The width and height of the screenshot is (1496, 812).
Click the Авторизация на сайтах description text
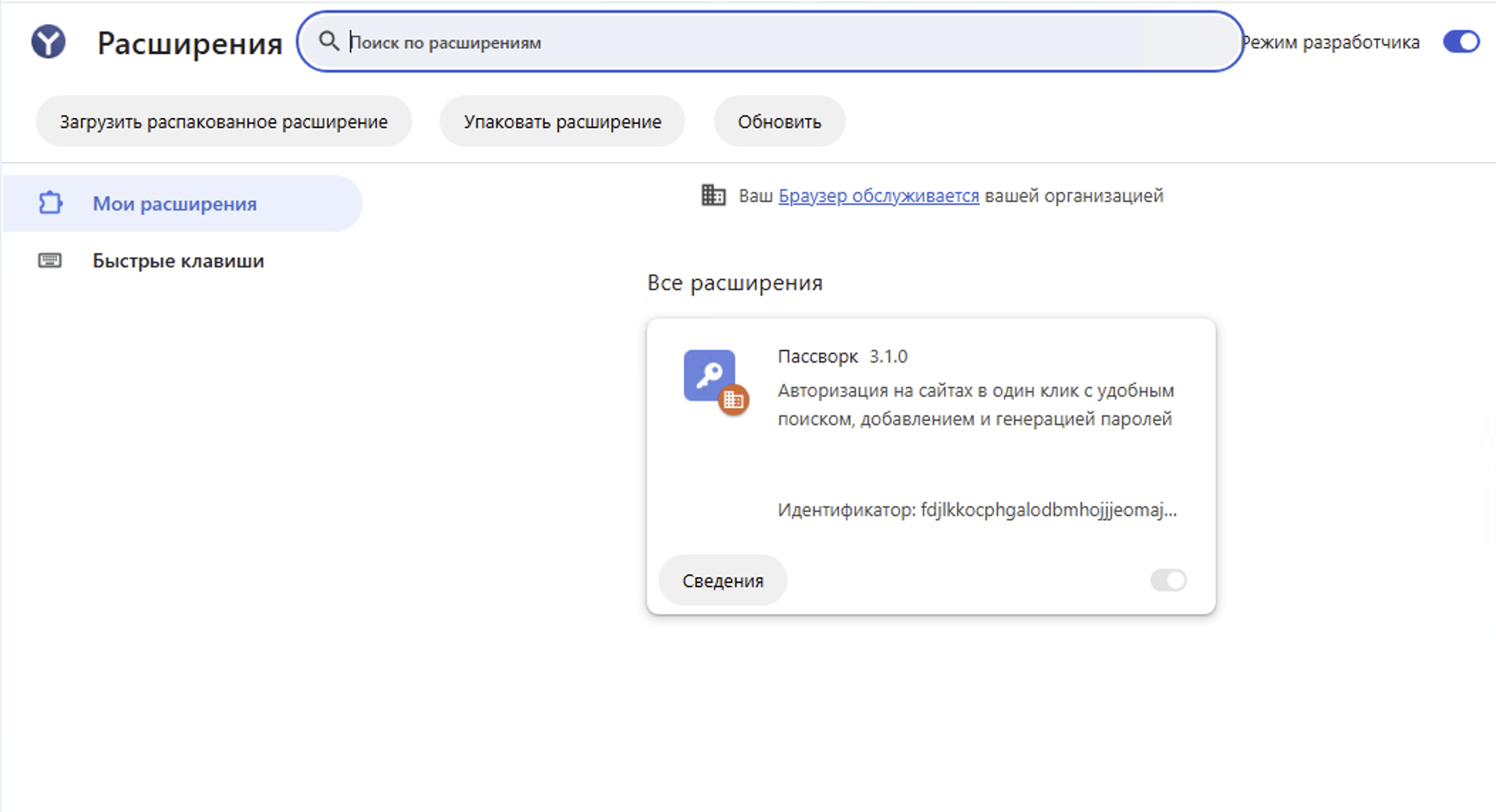pos(976,405)
